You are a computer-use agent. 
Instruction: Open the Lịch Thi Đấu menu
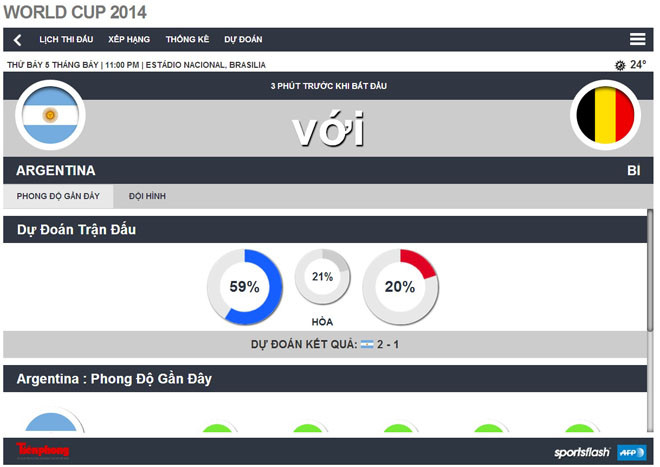click(x=66, y=40)
